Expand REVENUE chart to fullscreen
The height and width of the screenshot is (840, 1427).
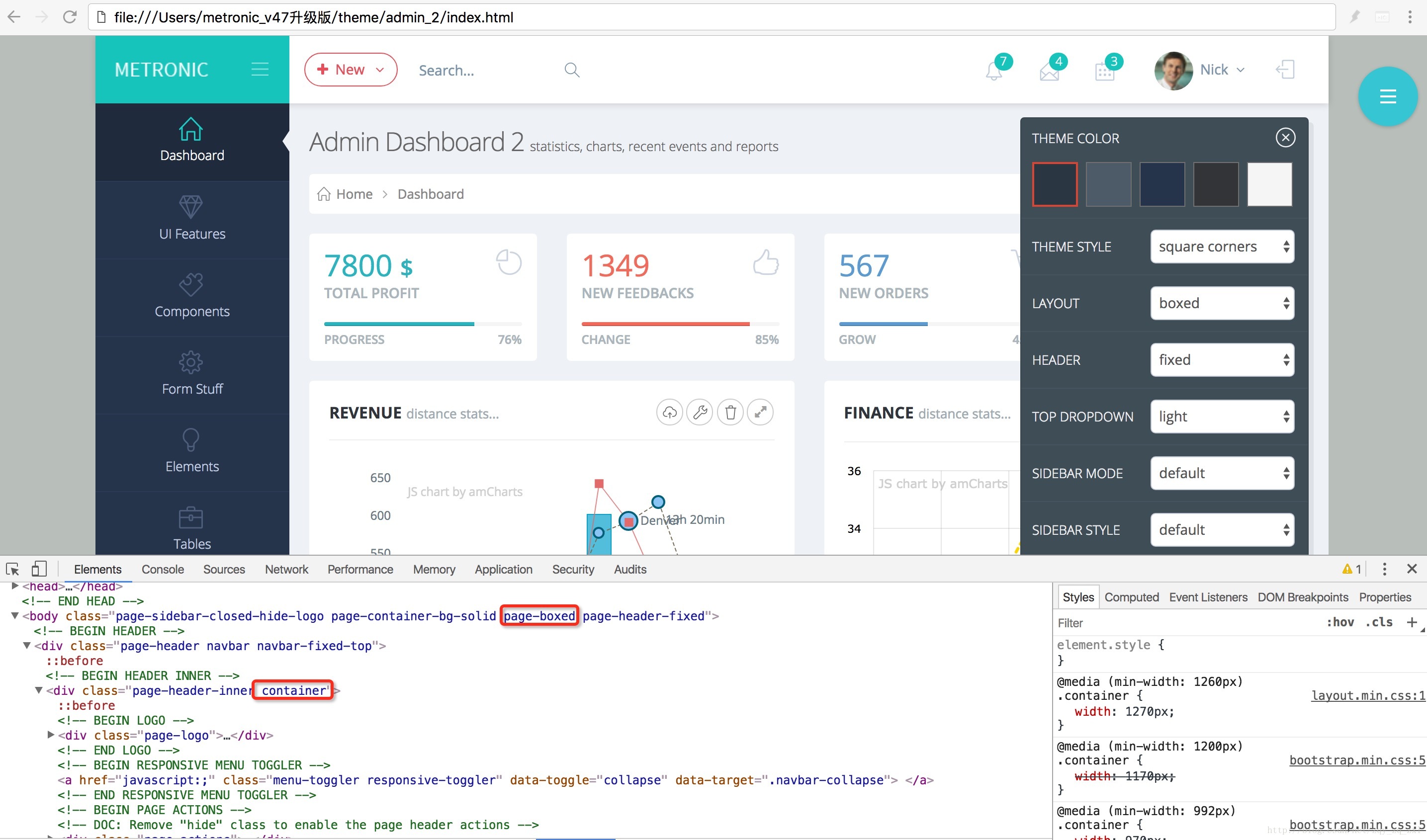click(761, 412)
